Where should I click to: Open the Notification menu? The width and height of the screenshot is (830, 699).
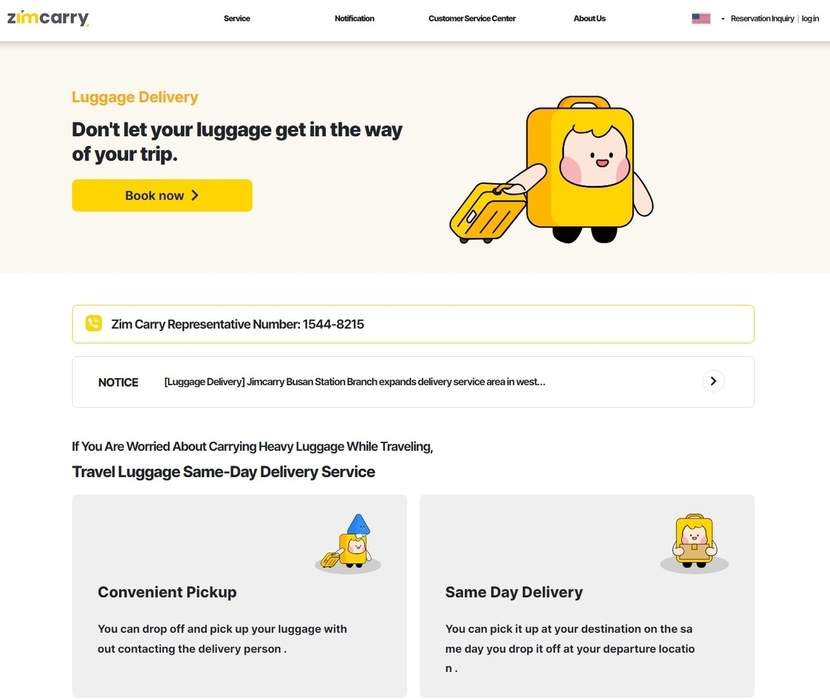click(x=354, y=19)
